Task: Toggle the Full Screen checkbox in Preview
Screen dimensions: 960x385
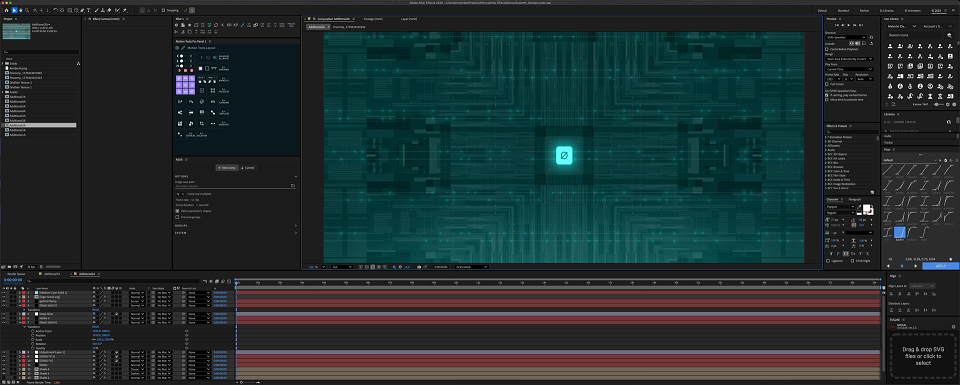Action: tap(827, 84)
